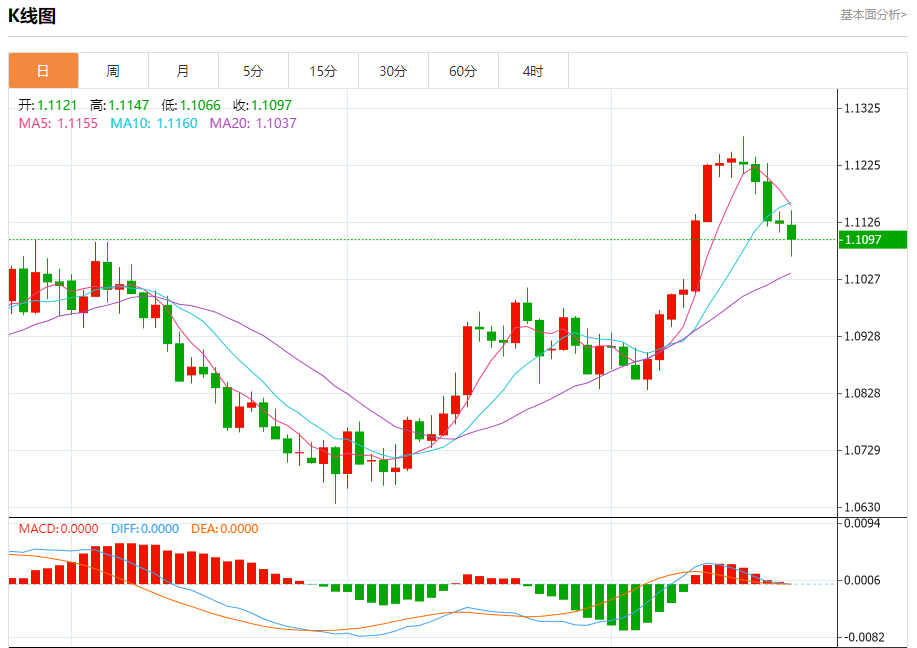917x648 pixels.
Task: Click the 0.0006 MACD axis label
Action: [x=862, y=580]
